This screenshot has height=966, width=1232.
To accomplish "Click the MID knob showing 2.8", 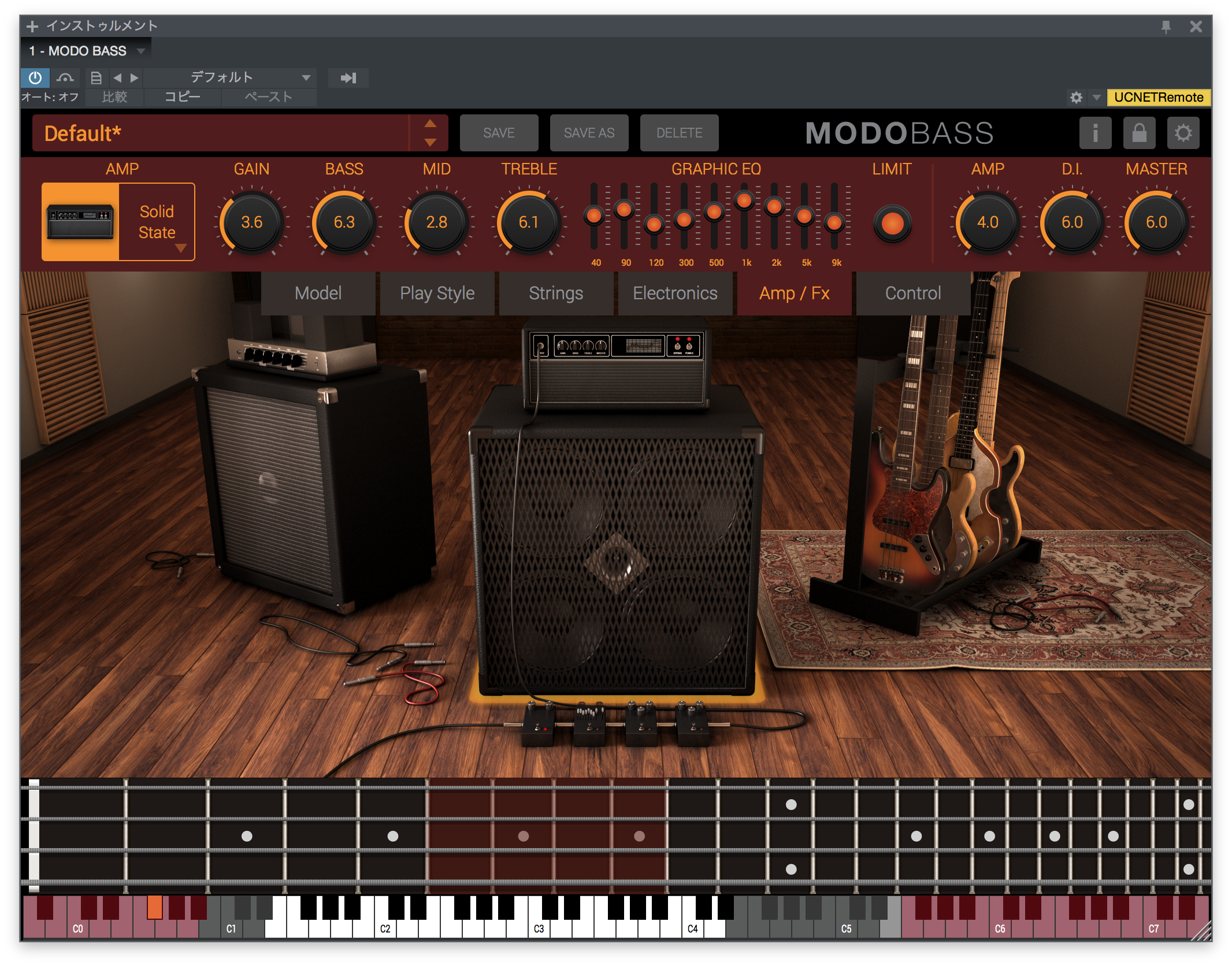I will [x=436, y=222].
